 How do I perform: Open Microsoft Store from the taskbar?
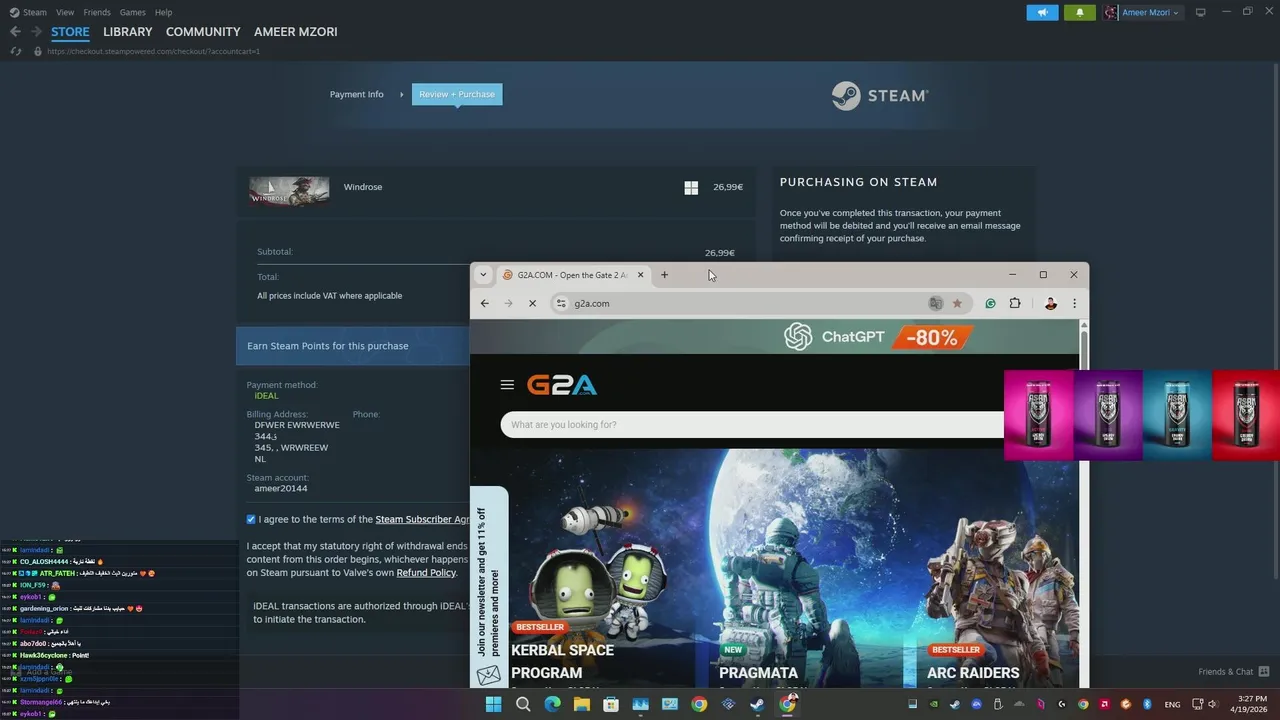point(611,704)
